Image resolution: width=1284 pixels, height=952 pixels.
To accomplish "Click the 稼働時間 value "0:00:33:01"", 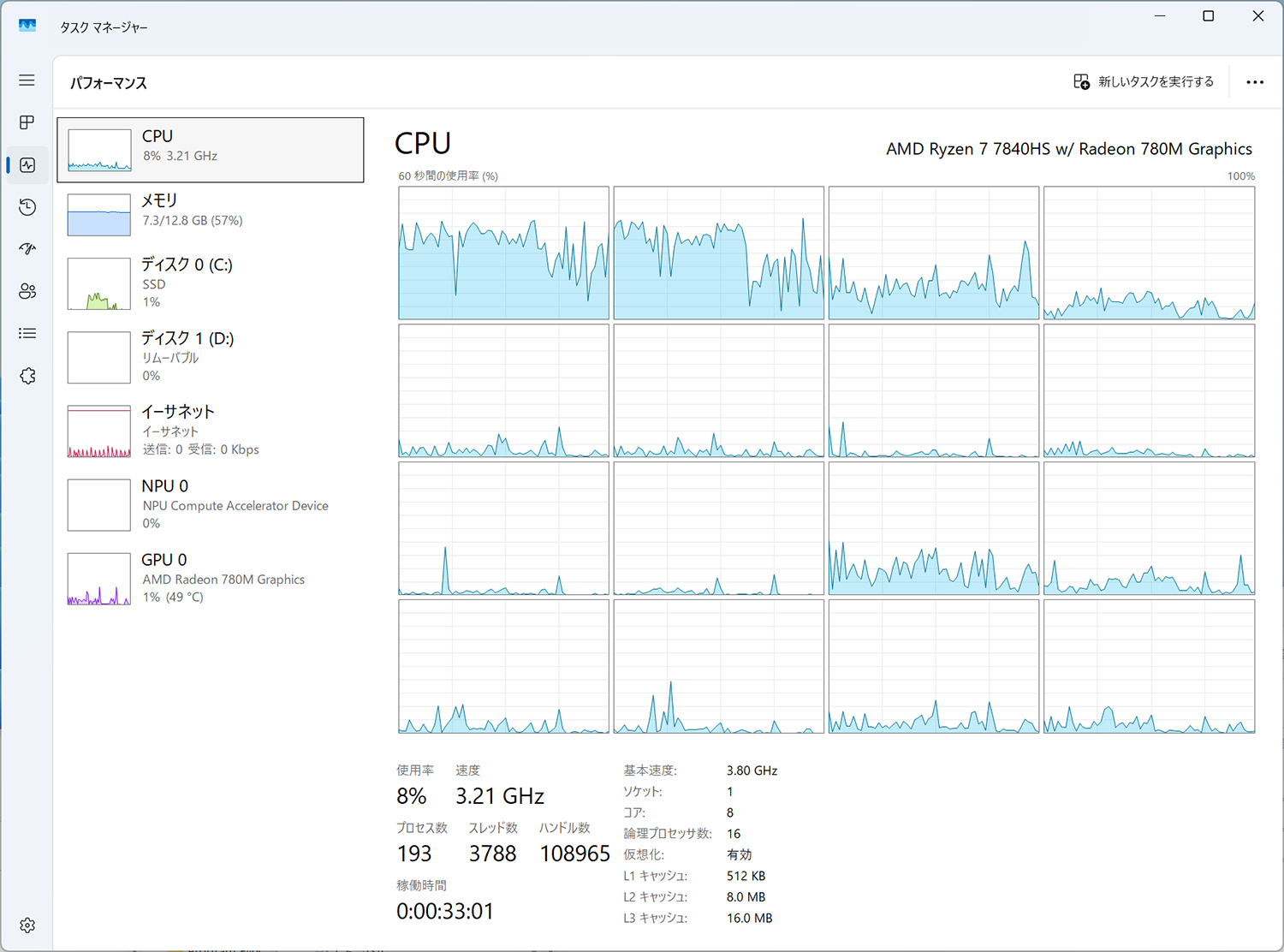I will pyautogui.click(x=445, y=911).
